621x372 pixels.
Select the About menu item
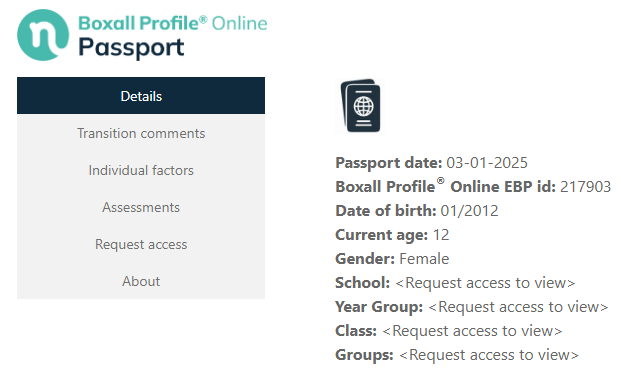click(141, 281)
